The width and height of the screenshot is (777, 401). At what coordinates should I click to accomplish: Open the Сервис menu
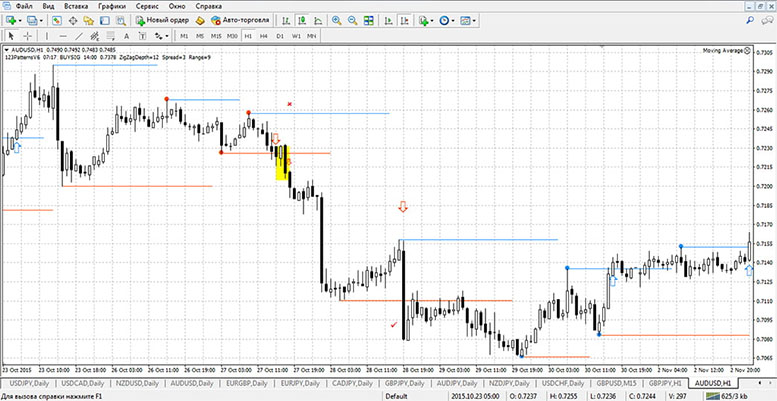[147, 6]
